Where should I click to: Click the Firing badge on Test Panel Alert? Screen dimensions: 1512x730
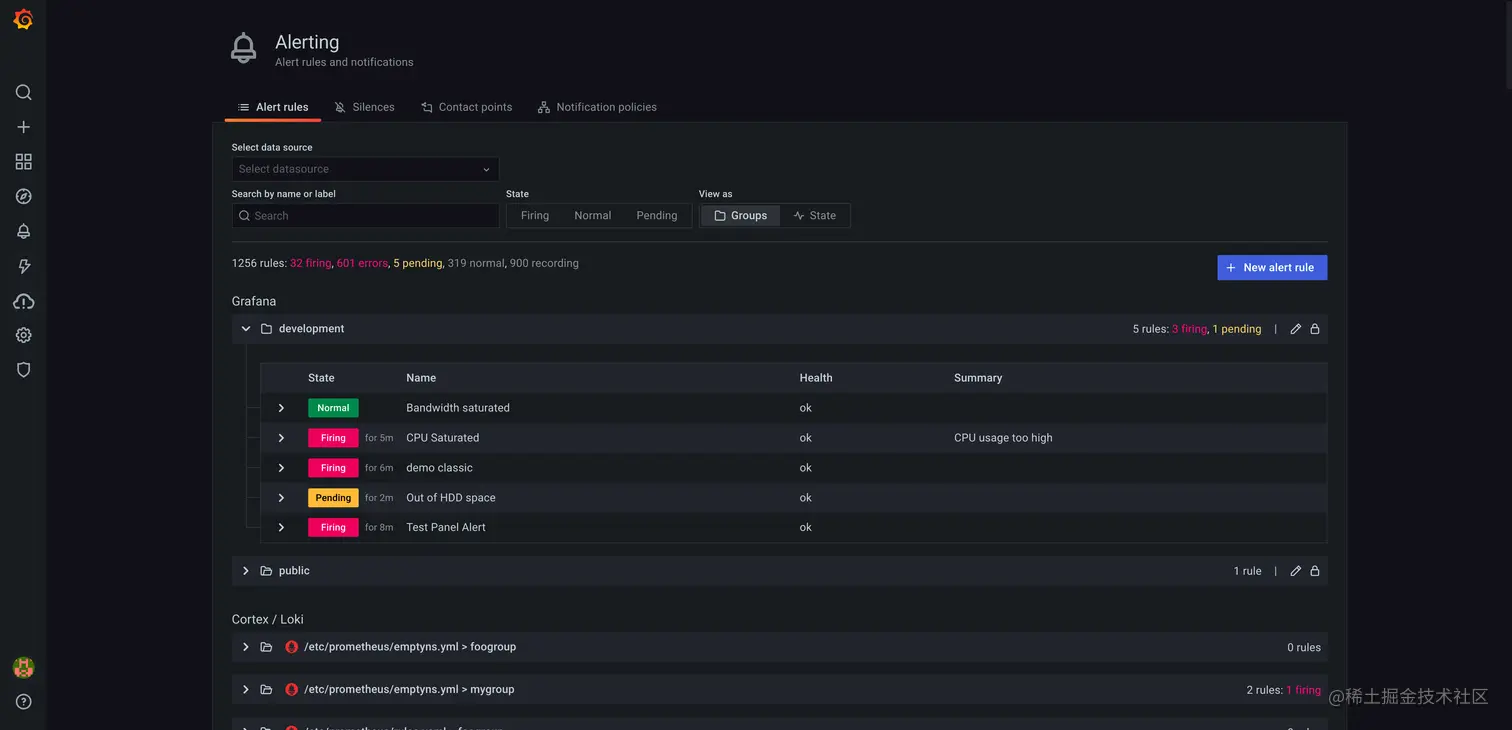[333, 528]
